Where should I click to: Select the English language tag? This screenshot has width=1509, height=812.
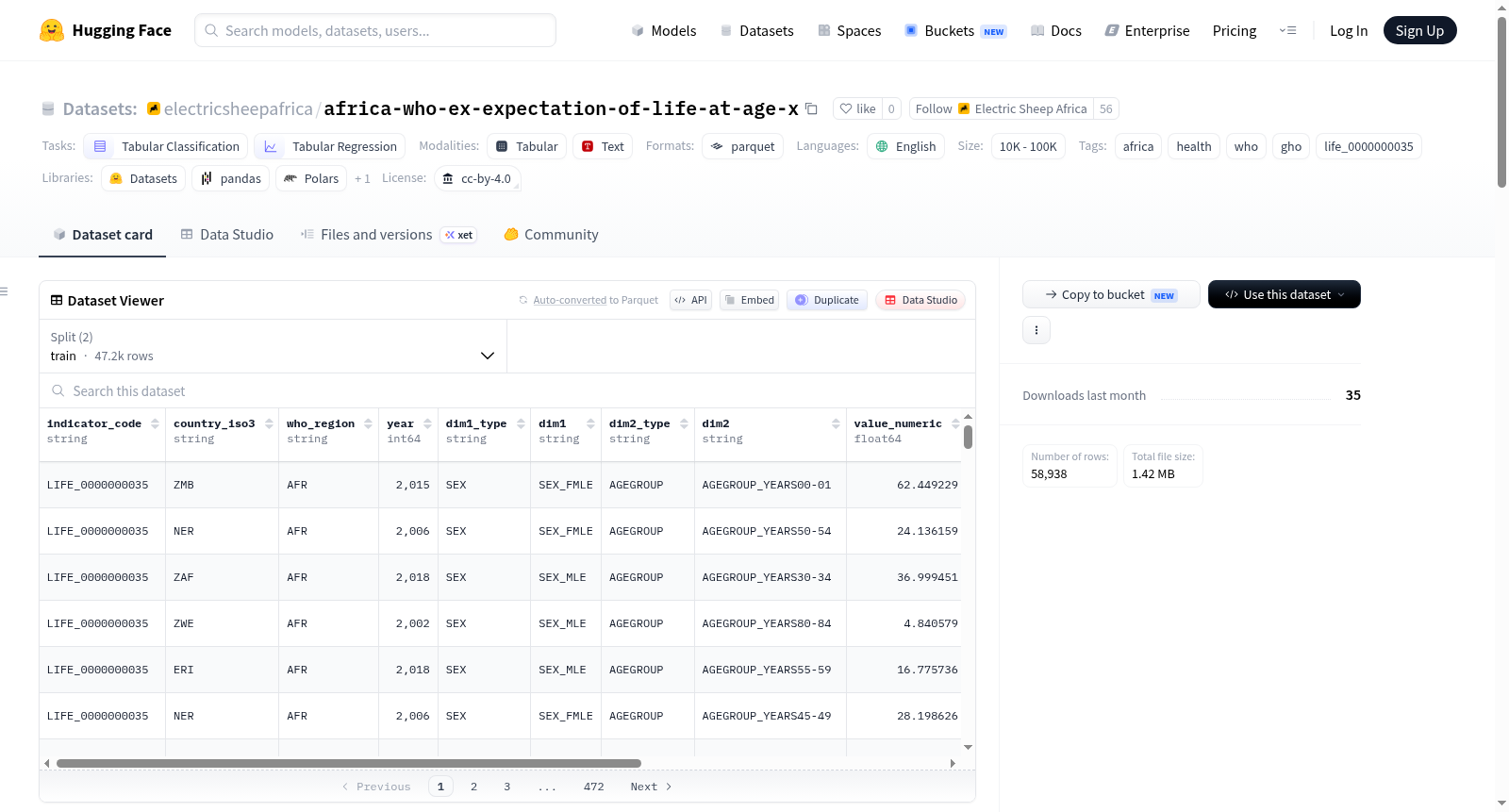[x=905, y=146]
